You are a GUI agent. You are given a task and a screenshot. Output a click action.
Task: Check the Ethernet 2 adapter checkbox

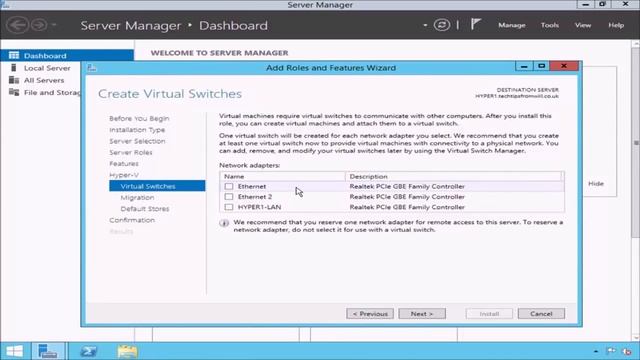click(x=229, y=197)
